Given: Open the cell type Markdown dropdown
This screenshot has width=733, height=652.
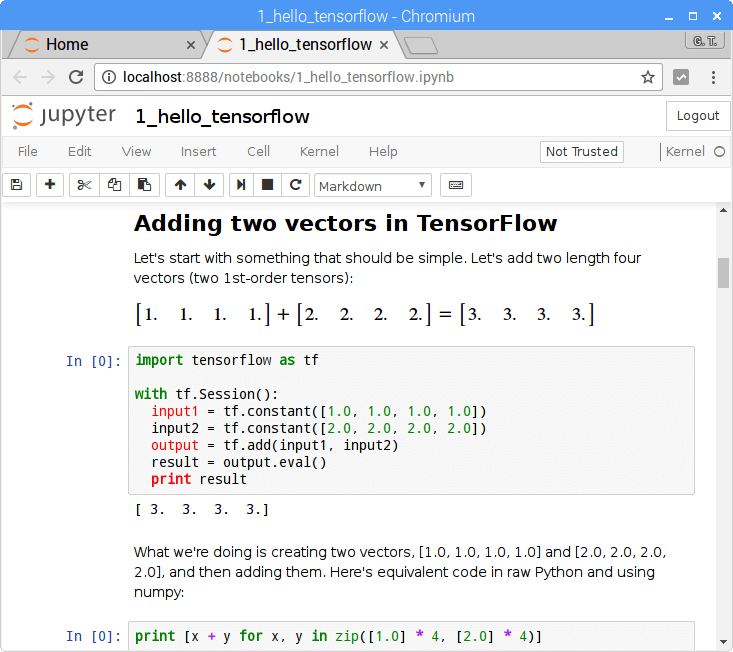Looking at the screenshot, I should tap(373, 186).
